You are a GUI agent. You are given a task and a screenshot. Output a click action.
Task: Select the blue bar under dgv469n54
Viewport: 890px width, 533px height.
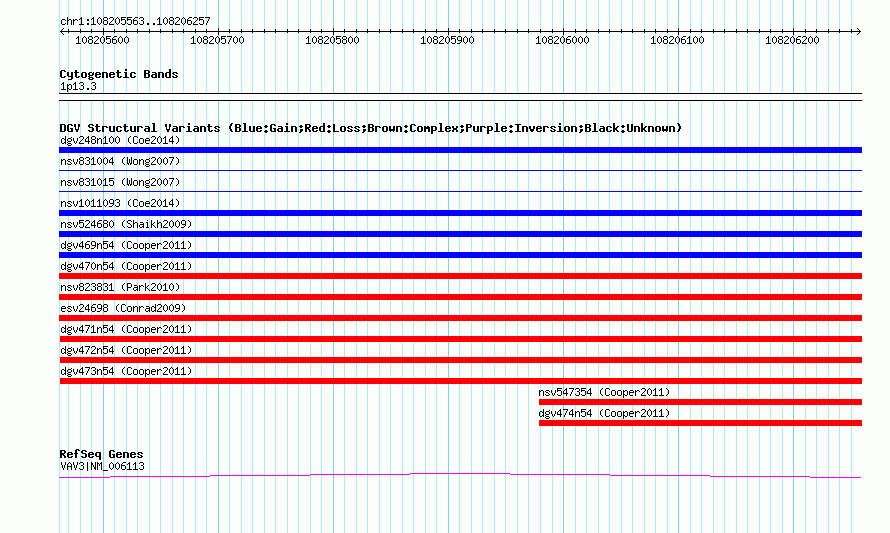[x=460, y=255]
